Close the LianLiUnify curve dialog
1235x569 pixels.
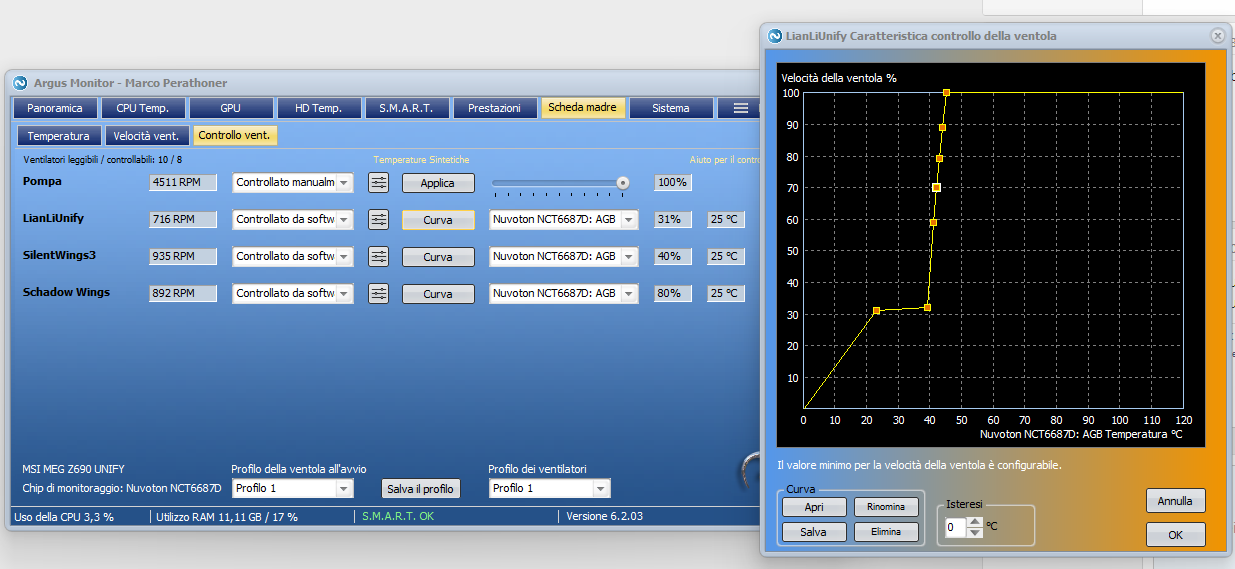pyautogui.click(x=1217, y=36)
